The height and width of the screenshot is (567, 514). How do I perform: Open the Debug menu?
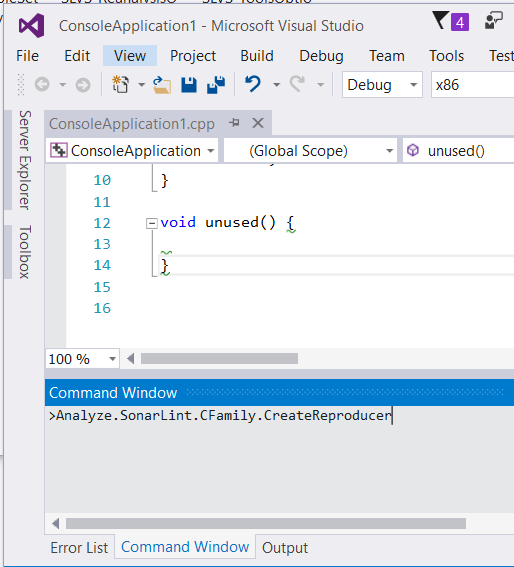[x=321, y=56]
